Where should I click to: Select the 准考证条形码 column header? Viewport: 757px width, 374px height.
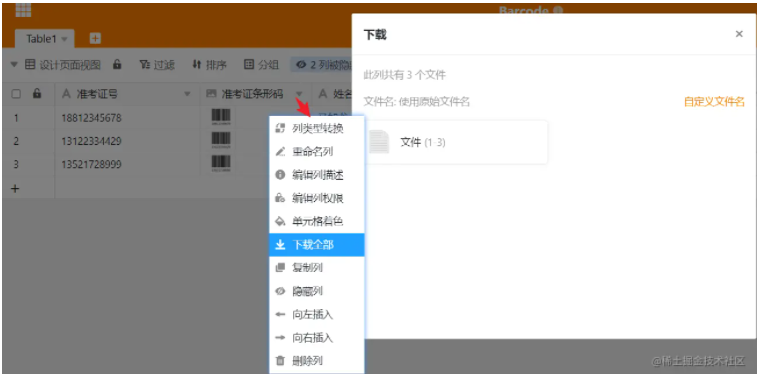click(x=256, y=94)
